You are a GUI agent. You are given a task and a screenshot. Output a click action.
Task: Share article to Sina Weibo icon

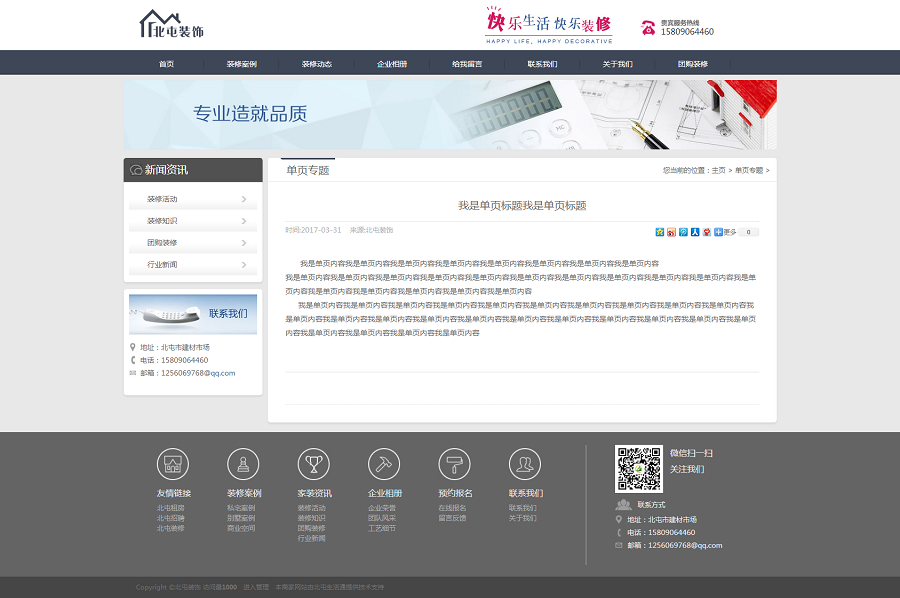(671, 232)
